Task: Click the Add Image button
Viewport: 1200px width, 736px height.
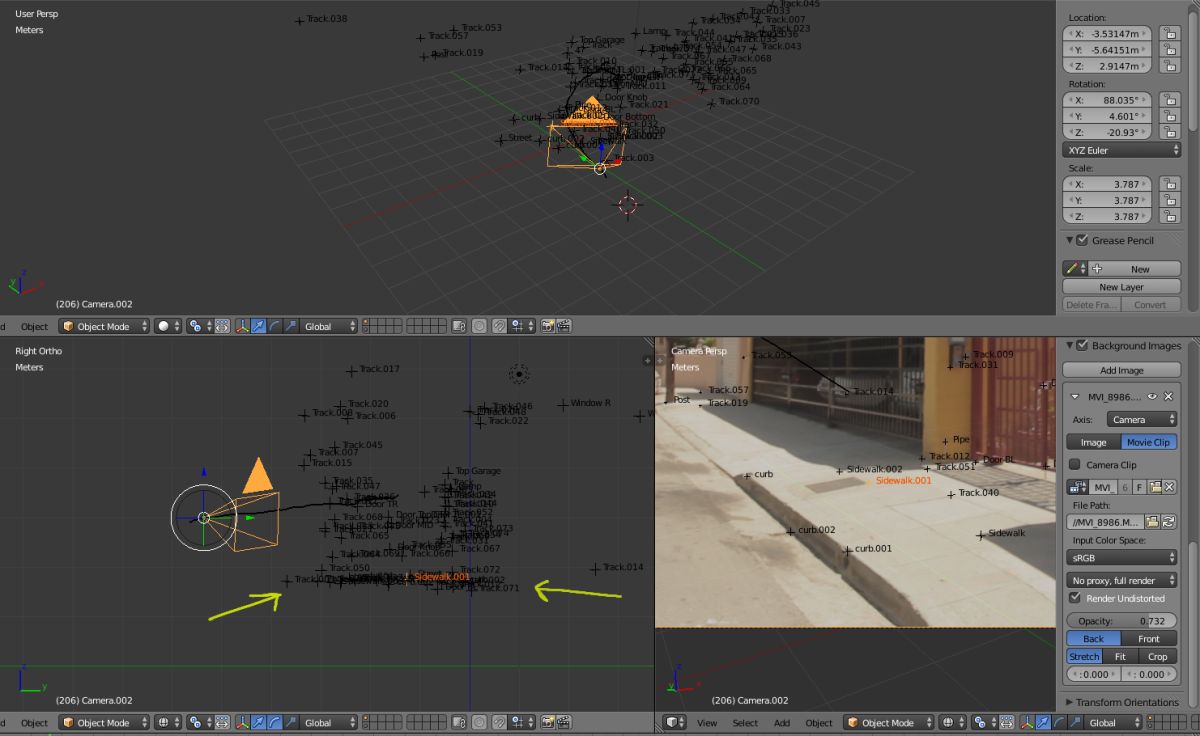Action: pos(1122,370)
